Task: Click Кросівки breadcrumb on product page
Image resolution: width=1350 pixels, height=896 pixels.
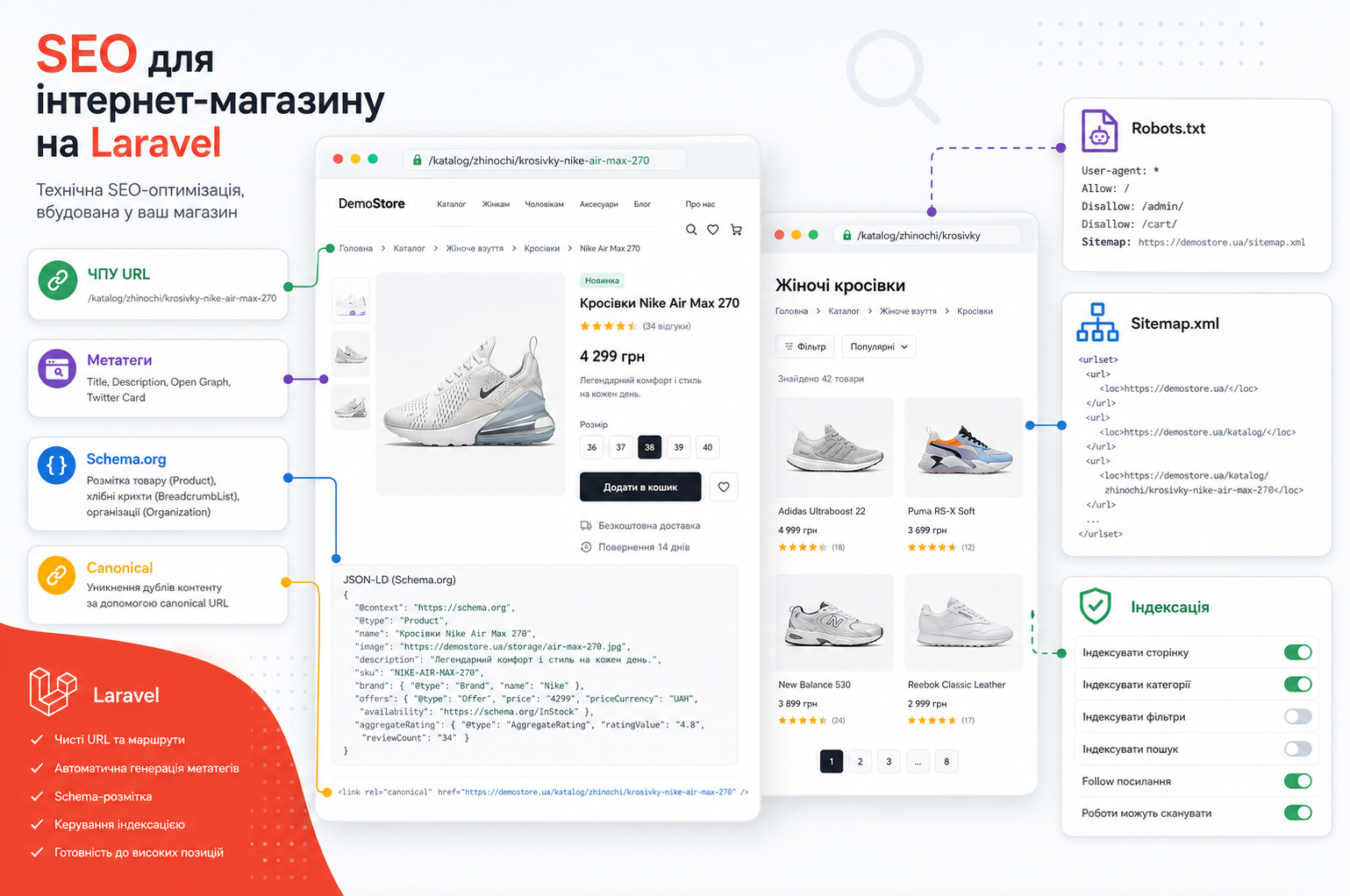Action: coord(542,248)
